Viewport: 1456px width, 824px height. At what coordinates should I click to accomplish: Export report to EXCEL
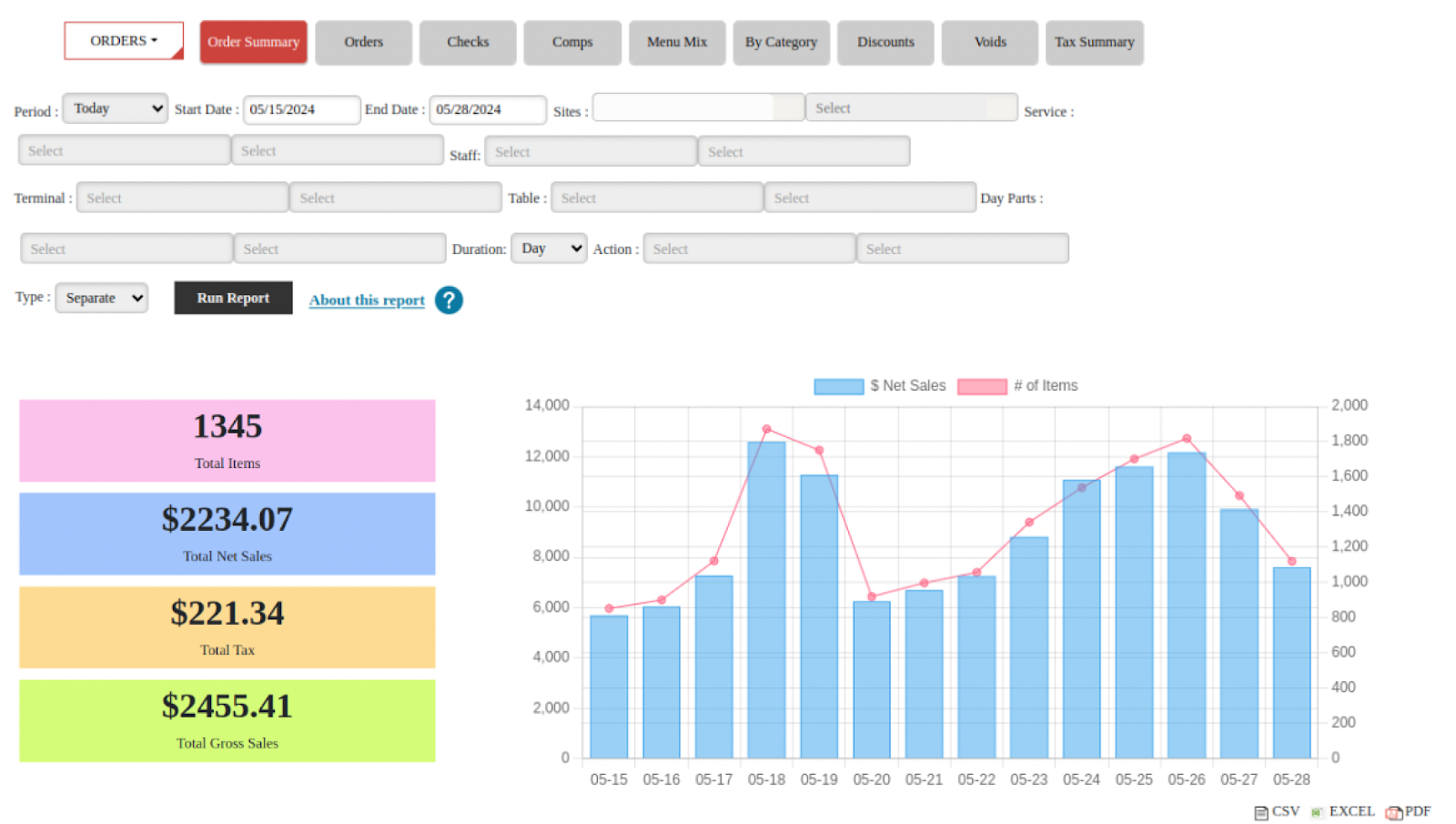pos(1343,812)
